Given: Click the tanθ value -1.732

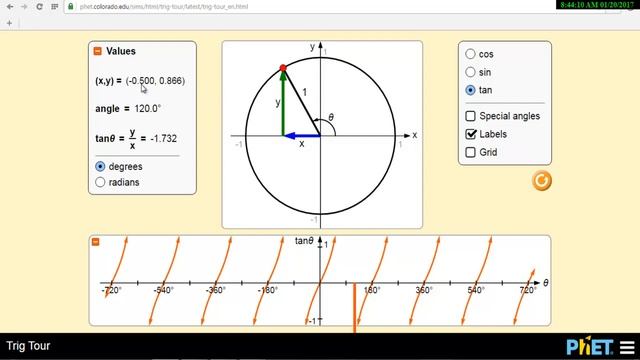Looking at the screenshot, I should pos(164,139).
